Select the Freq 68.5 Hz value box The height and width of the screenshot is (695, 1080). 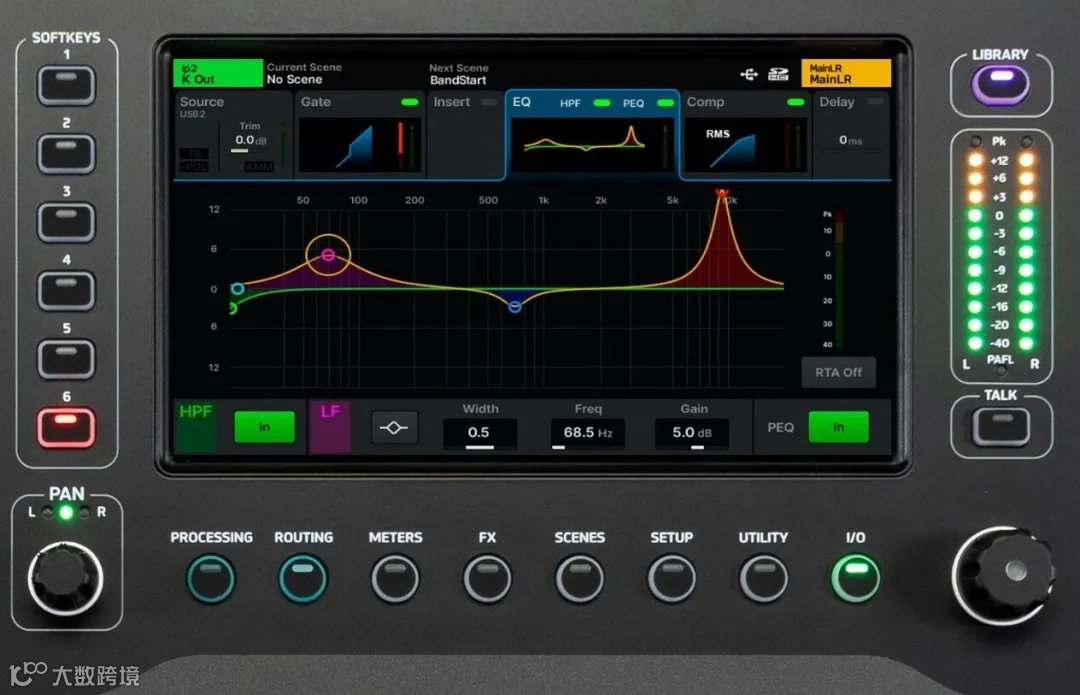[x=588, y=433]
